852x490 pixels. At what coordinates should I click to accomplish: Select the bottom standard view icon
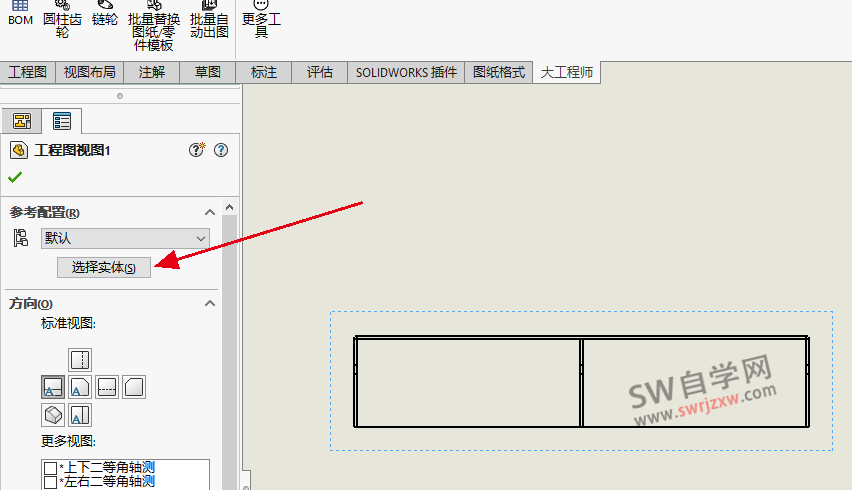(x=134, y=387)
